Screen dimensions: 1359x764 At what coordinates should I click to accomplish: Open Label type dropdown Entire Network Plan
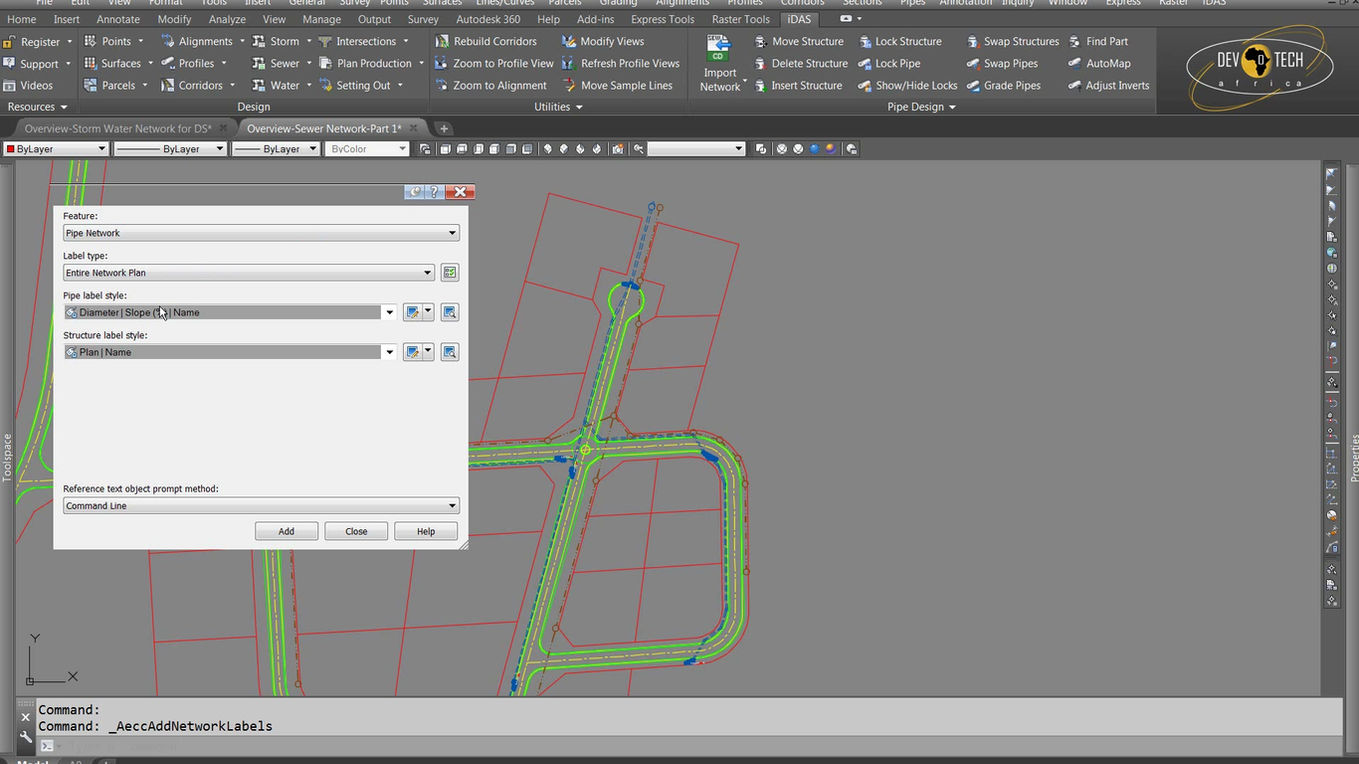pyautogui.click(x=249, y=273)
